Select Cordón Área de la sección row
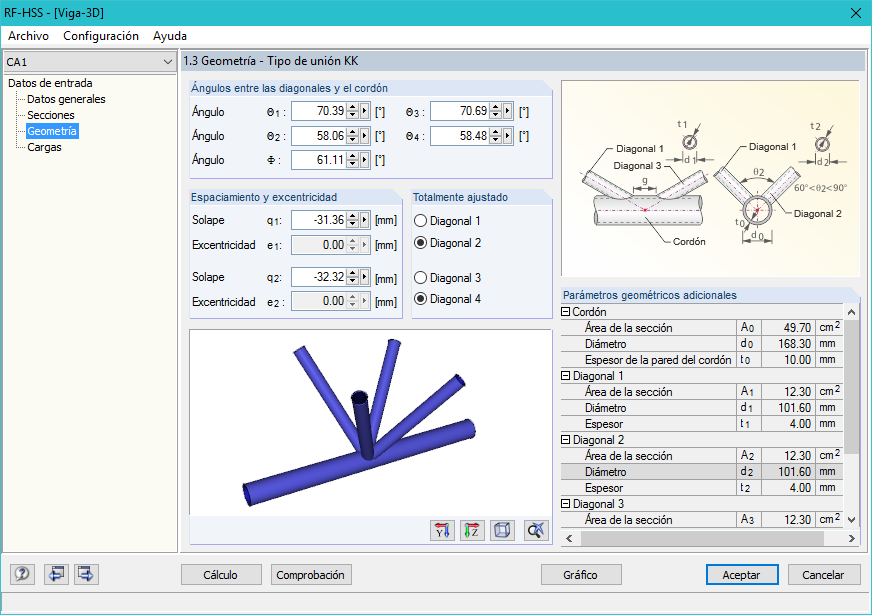The image size is (872, 615). [x=702, y=328]
